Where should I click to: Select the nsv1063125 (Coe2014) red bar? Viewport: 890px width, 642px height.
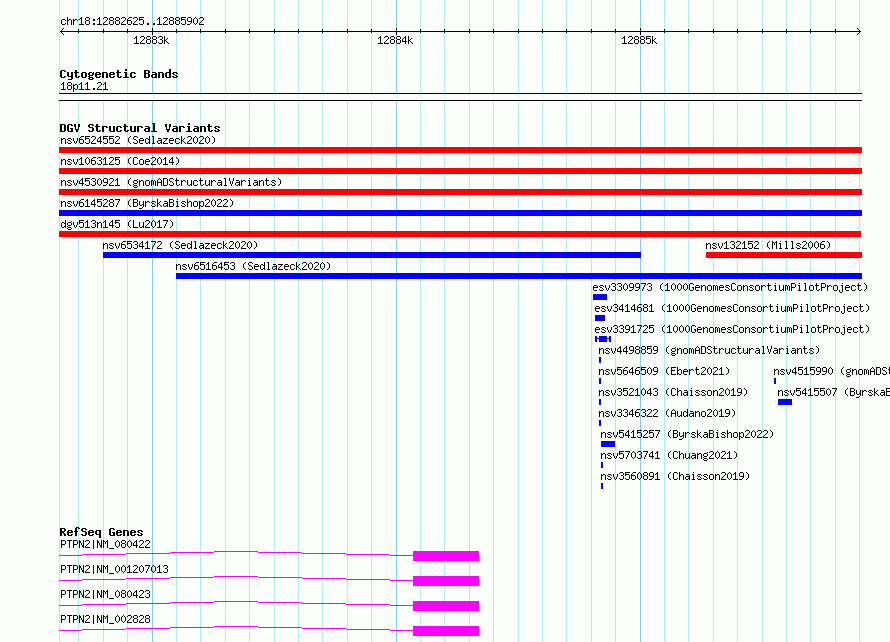pyautogui.click(x=460, y=171)
